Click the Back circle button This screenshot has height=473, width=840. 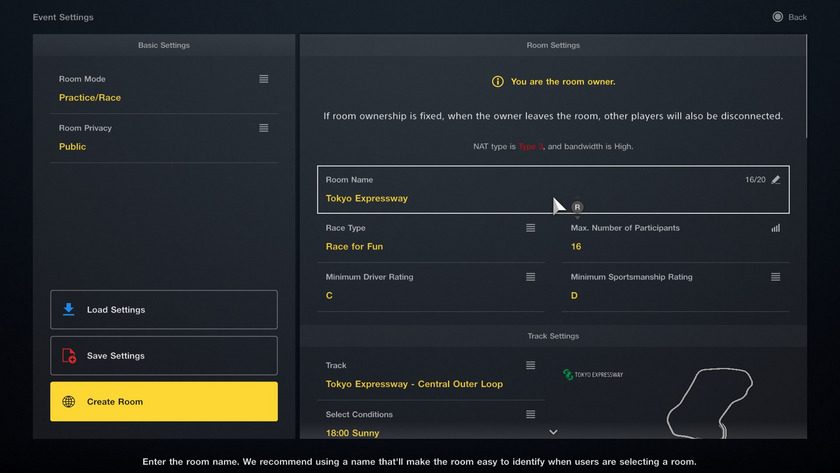pos(777,17)
